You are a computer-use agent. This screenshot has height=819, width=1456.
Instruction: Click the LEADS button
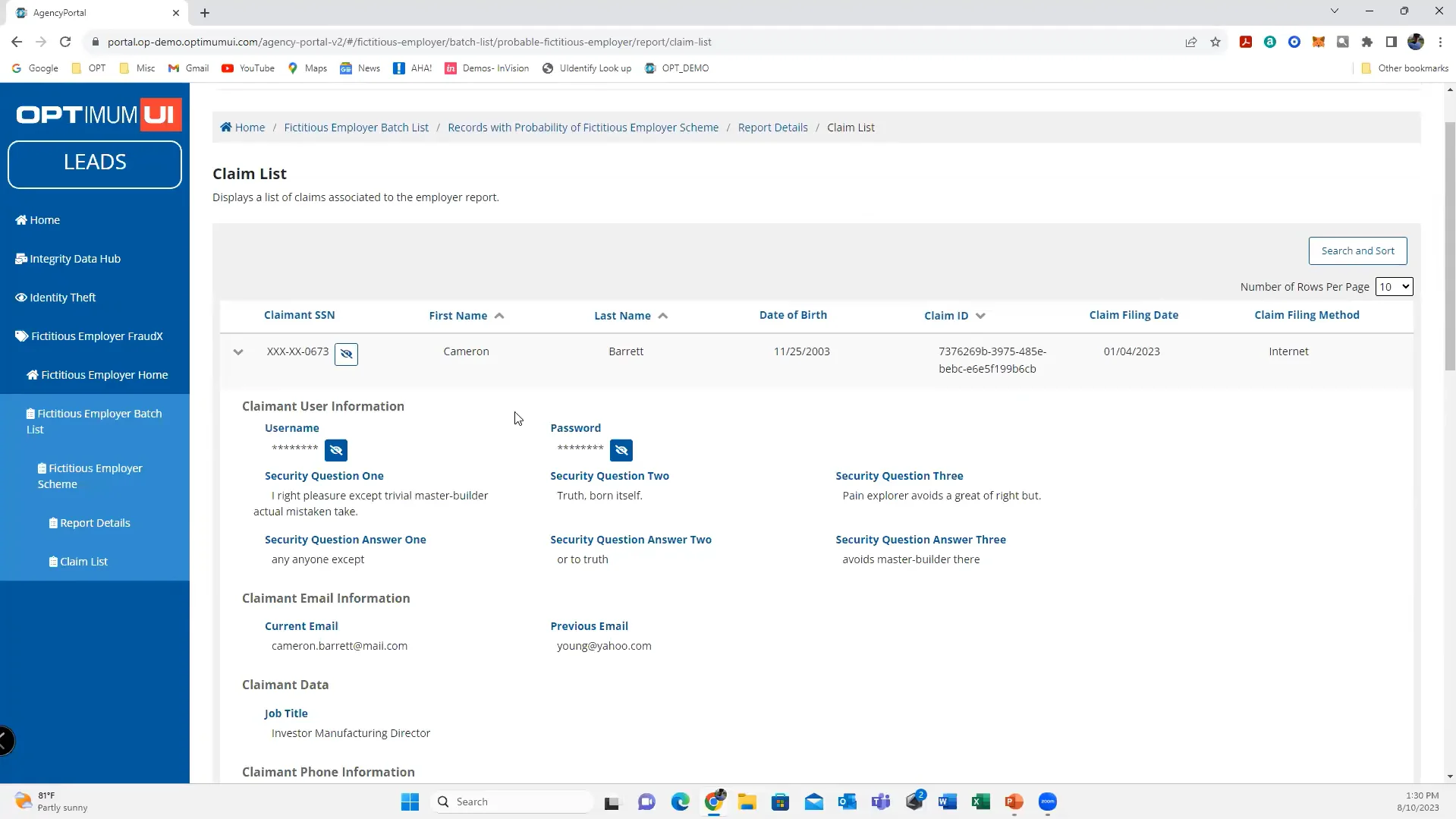click(x=95, y=164)
